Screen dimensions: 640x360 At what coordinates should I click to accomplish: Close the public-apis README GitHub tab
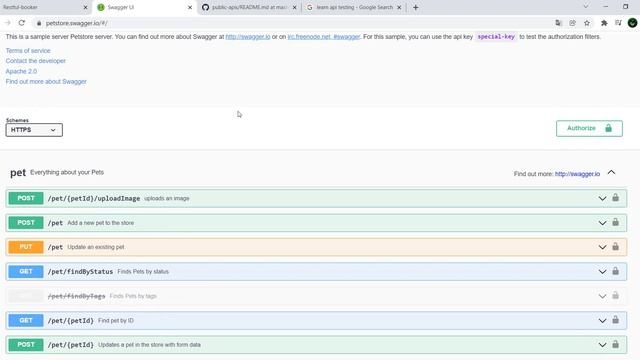(x=295, y=7)
